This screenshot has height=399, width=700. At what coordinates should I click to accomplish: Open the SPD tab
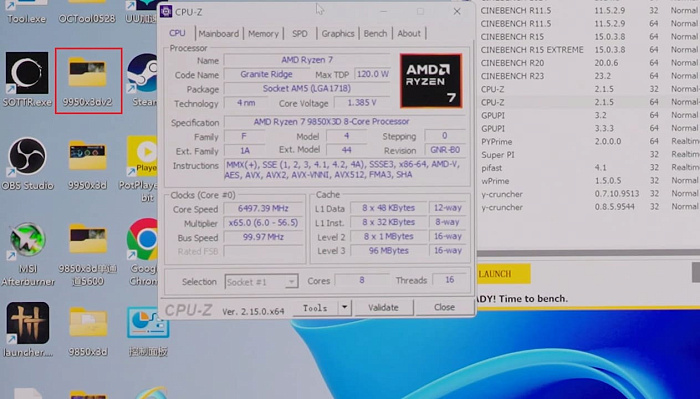coord(300,33)
